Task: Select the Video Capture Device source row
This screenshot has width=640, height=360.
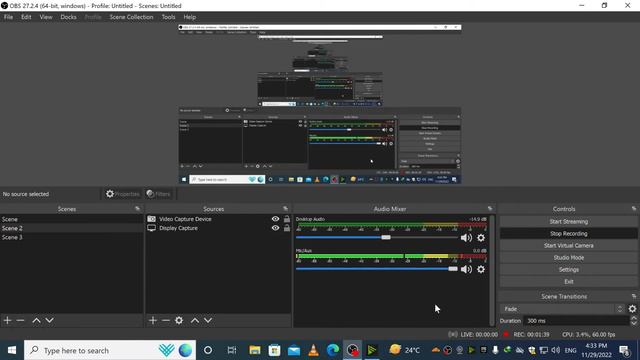Action: coord(218,219)
